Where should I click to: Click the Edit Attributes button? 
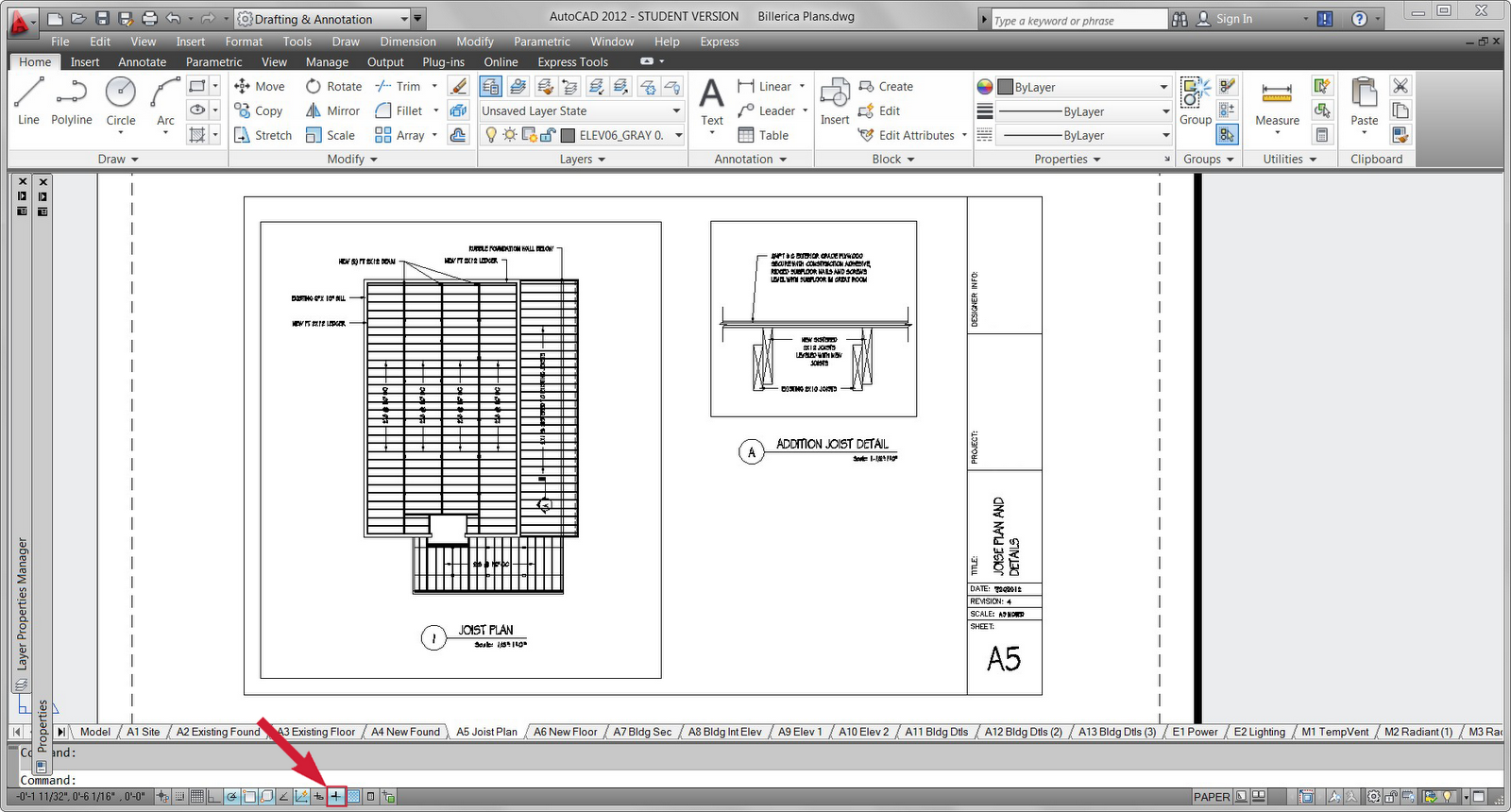pyautogui.click(x=906, y=135)
